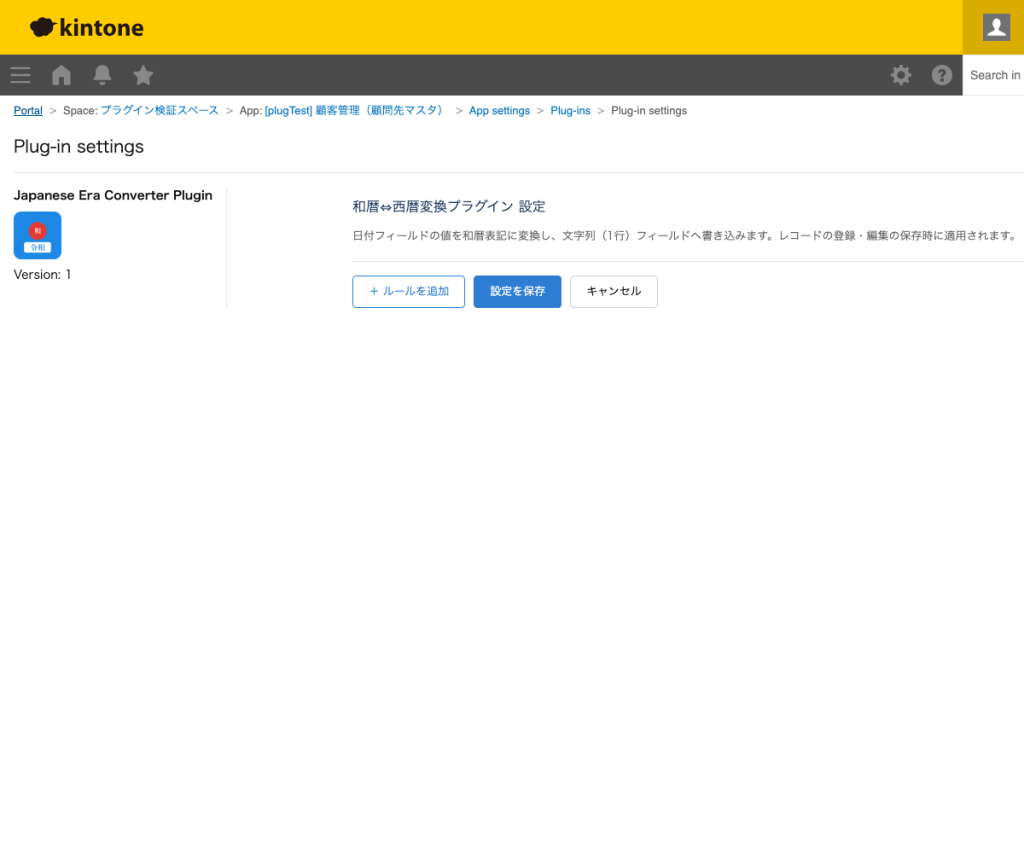The height and width of the screenshot is (853, 1024).
Task: Open the favorites star
Action: coord(143,75)
